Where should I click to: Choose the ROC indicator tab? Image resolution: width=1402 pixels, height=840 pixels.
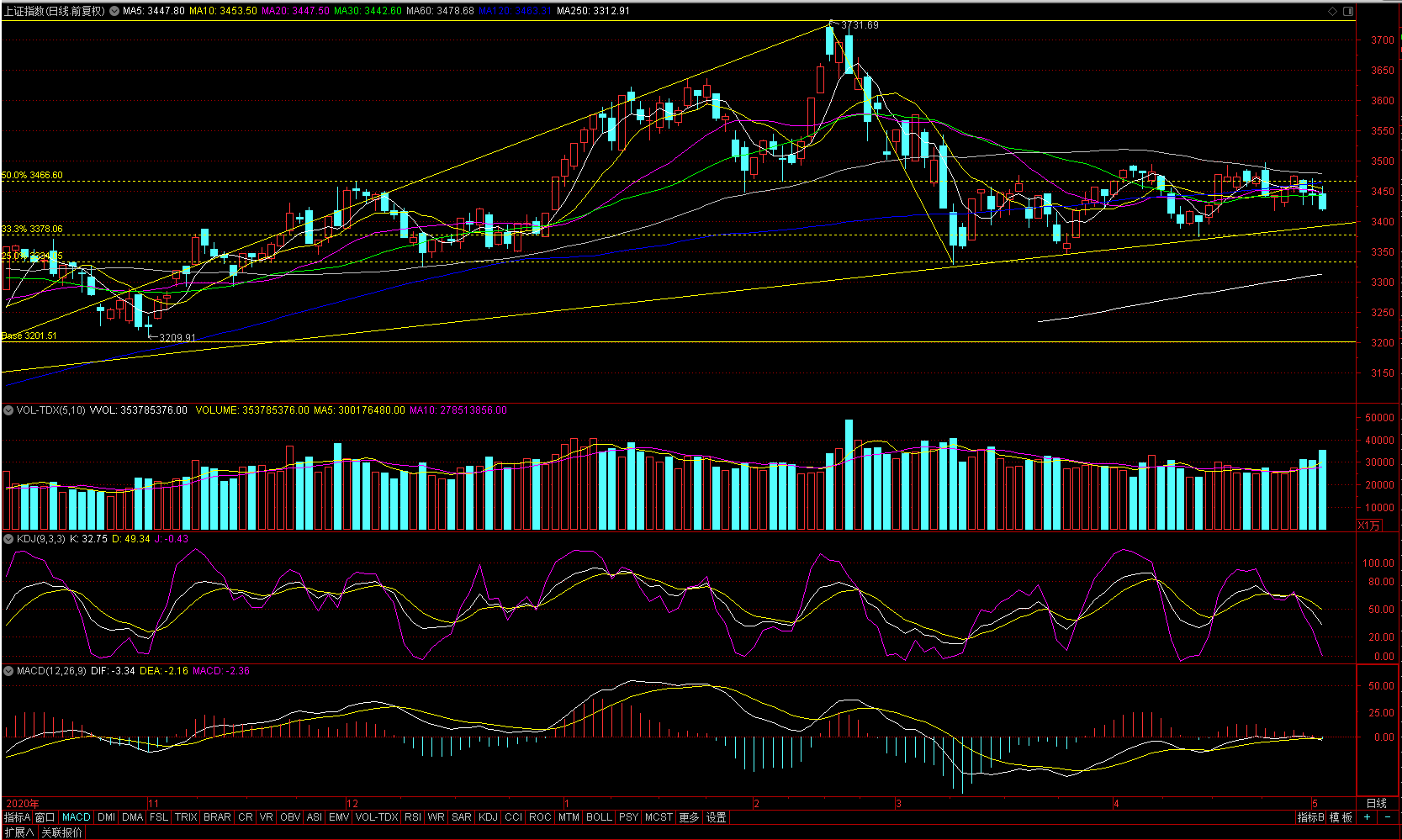pos(541,817)
